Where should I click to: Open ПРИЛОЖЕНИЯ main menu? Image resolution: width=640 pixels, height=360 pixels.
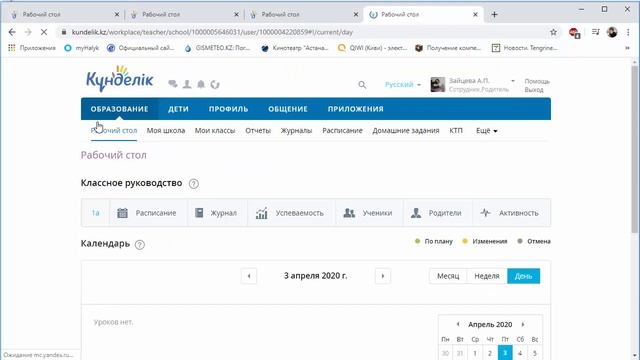(x=356, y=109)
